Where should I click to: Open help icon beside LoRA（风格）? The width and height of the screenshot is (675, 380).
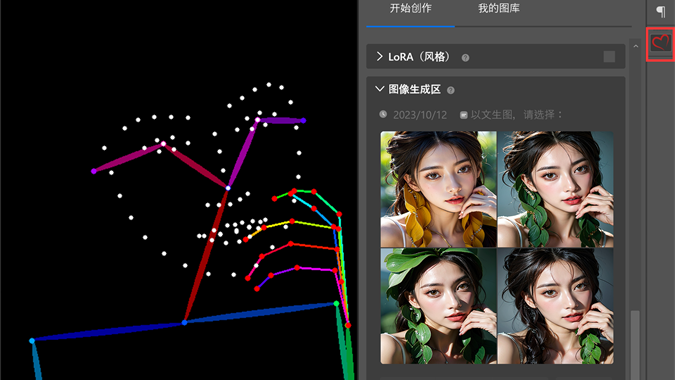tap(465, 58)
